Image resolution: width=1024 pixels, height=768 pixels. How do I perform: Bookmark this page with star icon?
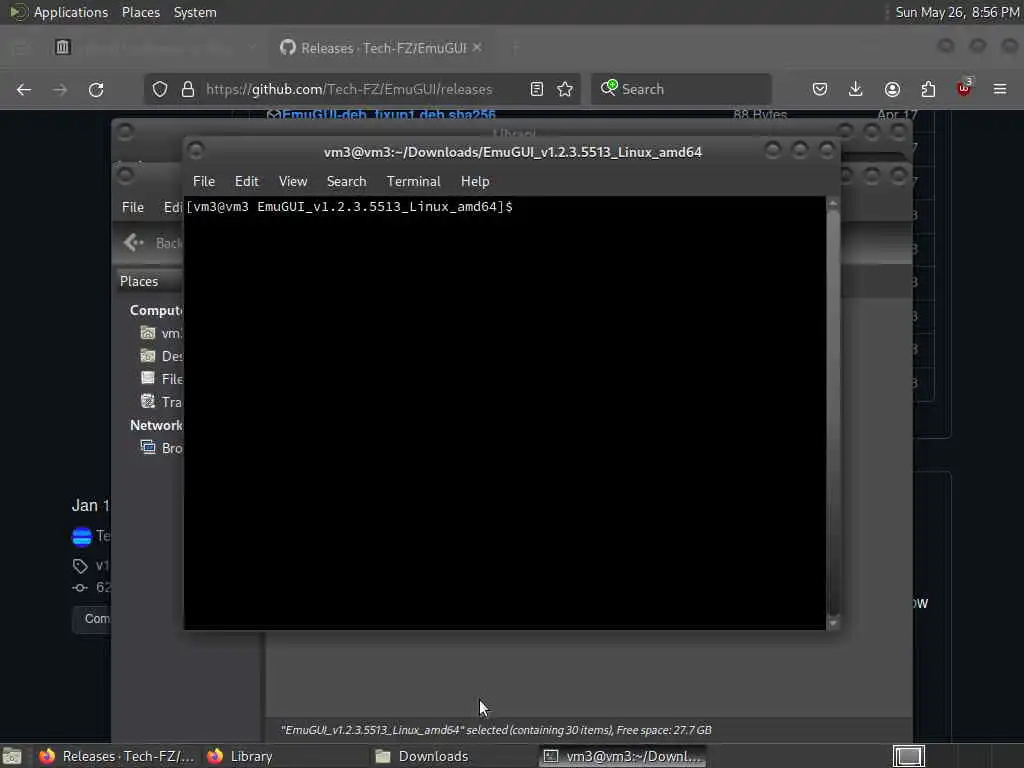click(565, 89)
